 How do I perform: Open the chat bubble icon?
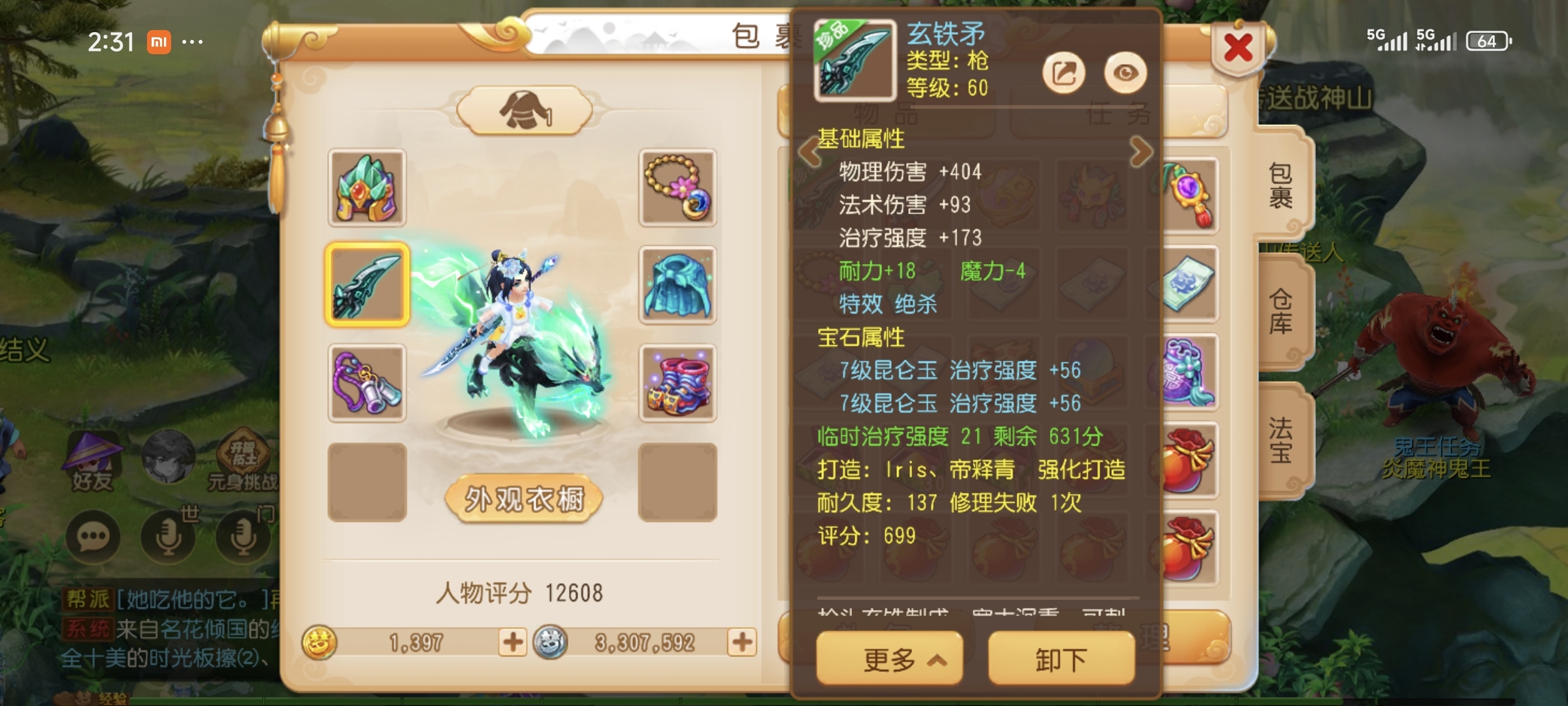tap(93, 537)
